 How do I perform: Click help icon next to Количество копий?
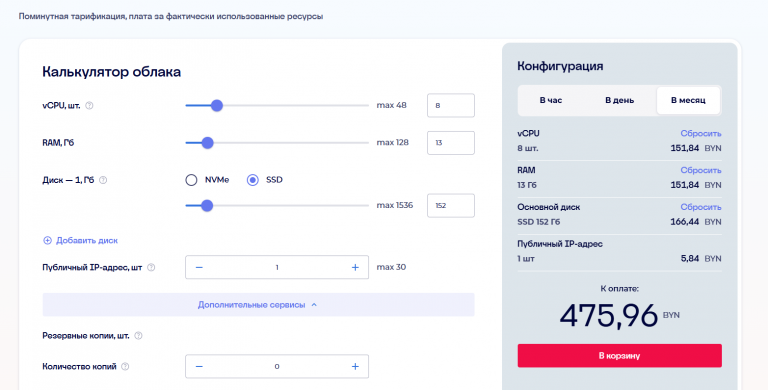pos(125,366)
